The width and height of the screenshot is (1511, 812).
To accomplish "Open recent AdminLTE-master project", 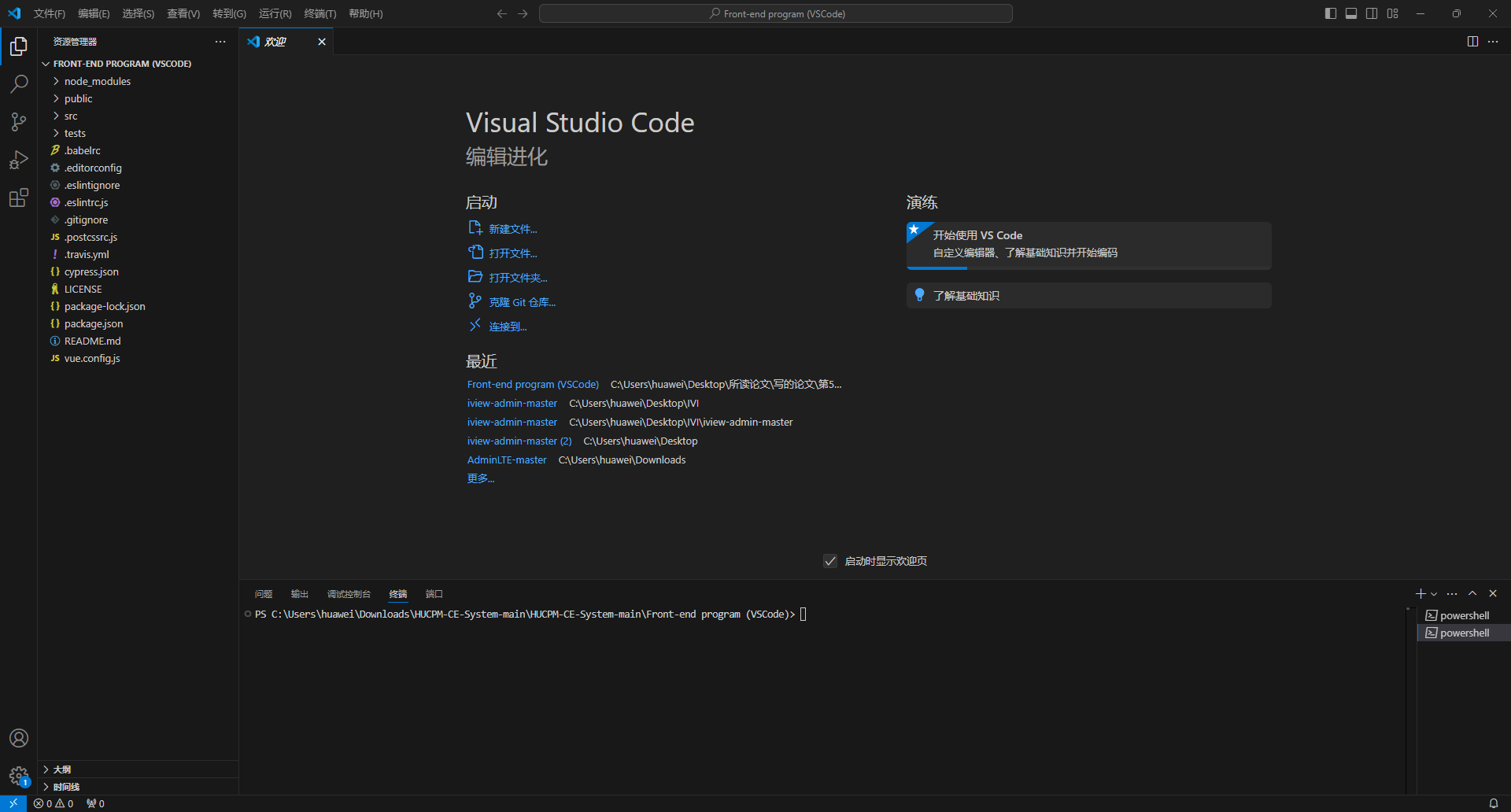I will tap(507, 460).
